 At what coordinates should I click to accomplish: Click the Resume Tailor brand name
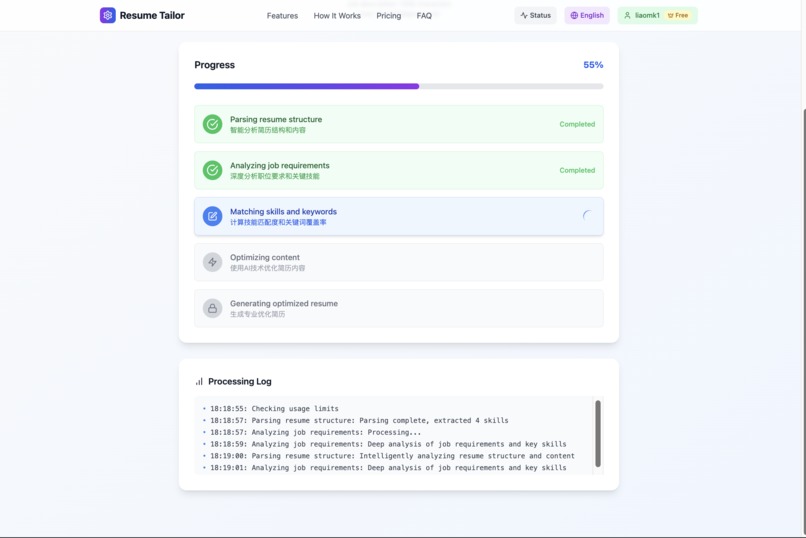[152, 15]
